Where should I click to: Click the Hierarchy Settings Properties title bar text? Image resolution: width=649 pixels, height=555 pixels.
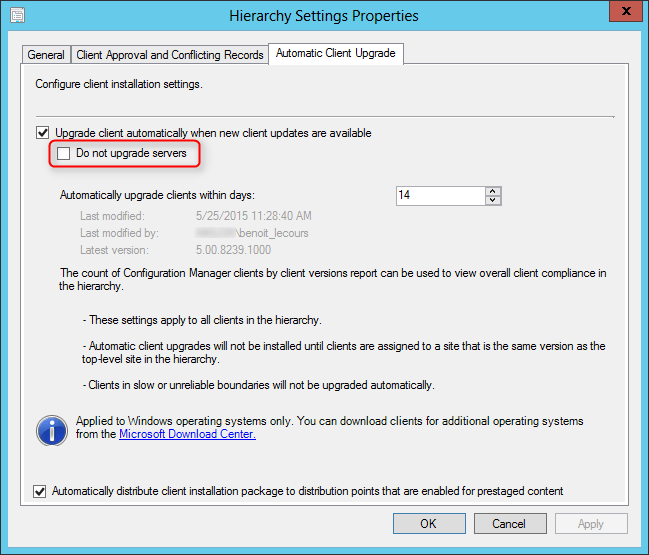tap(324, 16)
